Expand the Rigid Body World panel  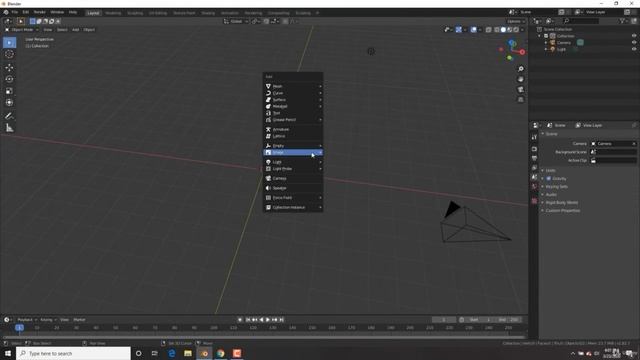[x=561, y=202]
